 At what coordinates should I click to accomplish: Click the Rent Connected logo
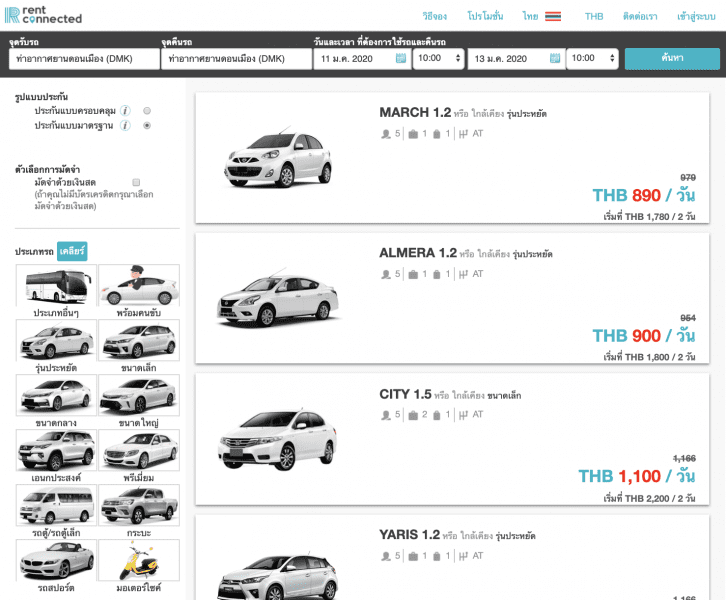pyautogui.click(x=43, y=15)
